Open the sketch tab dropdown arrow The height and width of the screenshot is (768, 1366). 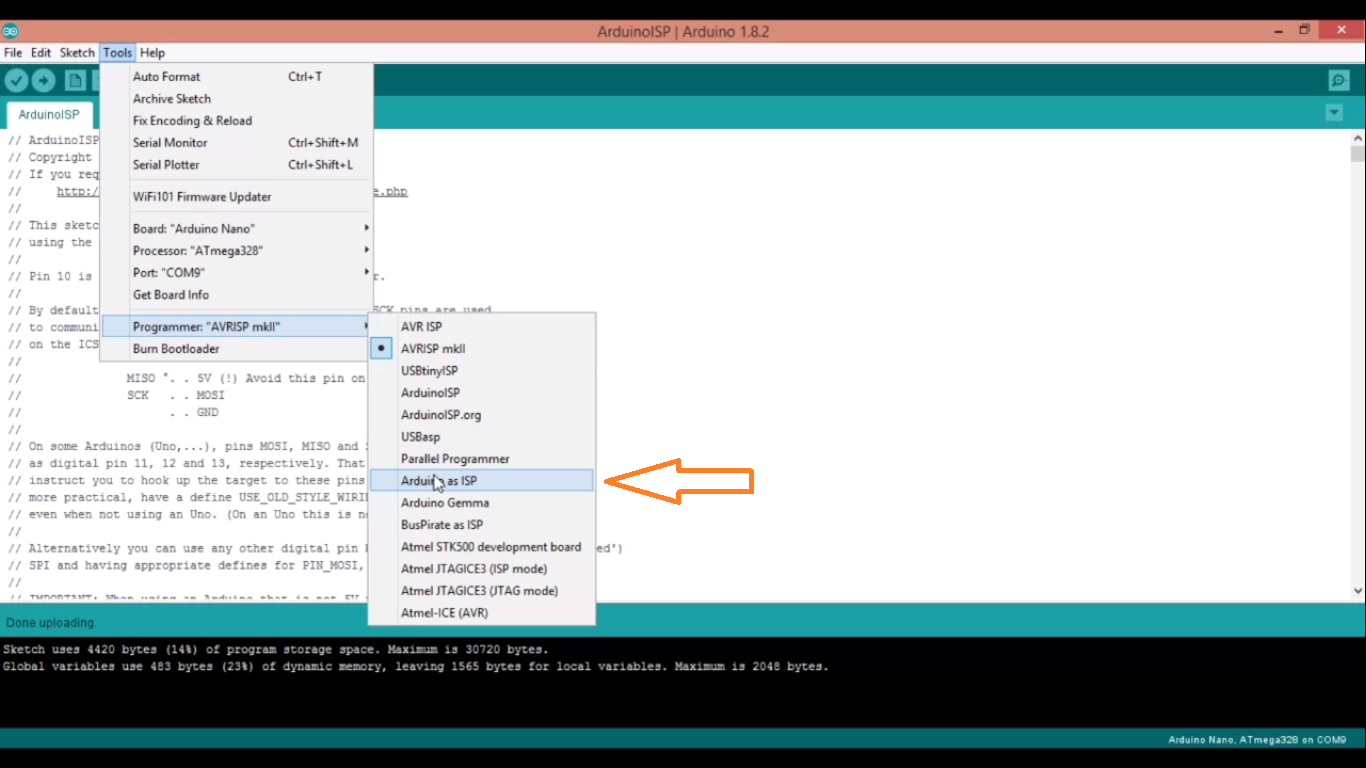[1334, 112]
